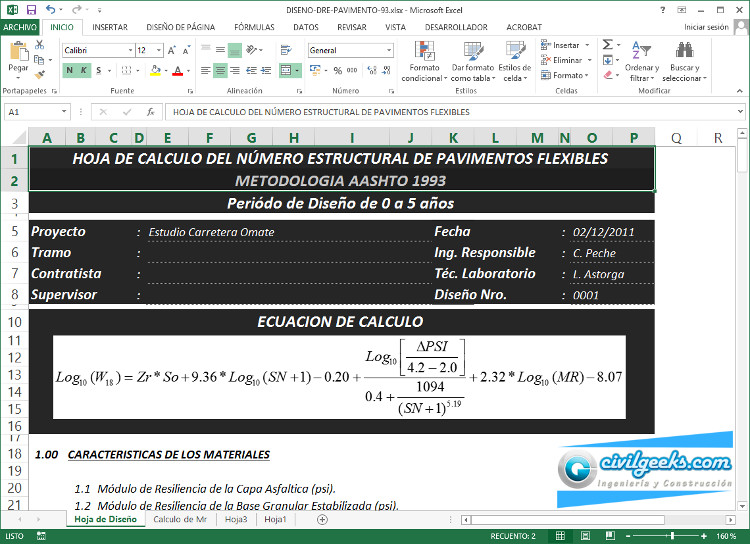
Task: Open the Calibri font name dropdown
Action: (x=130, y=50)
